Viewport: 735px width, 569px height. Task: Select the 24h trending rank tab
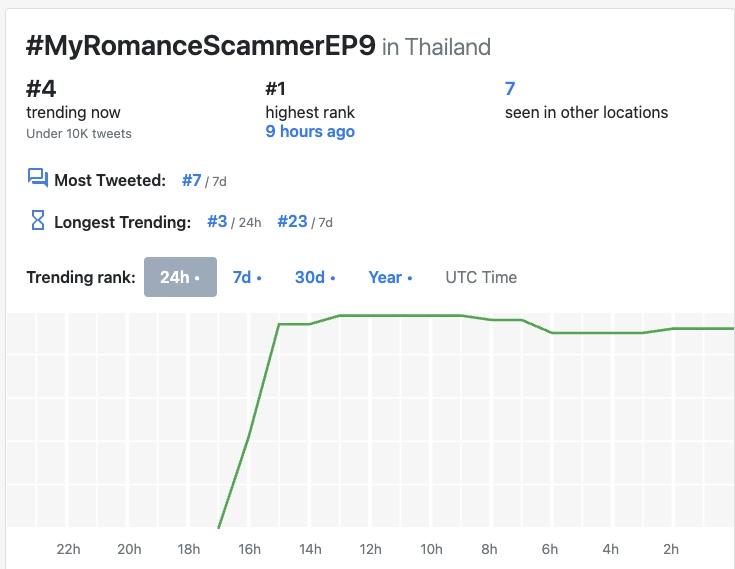pyautogui.click(x=180, y=277)
